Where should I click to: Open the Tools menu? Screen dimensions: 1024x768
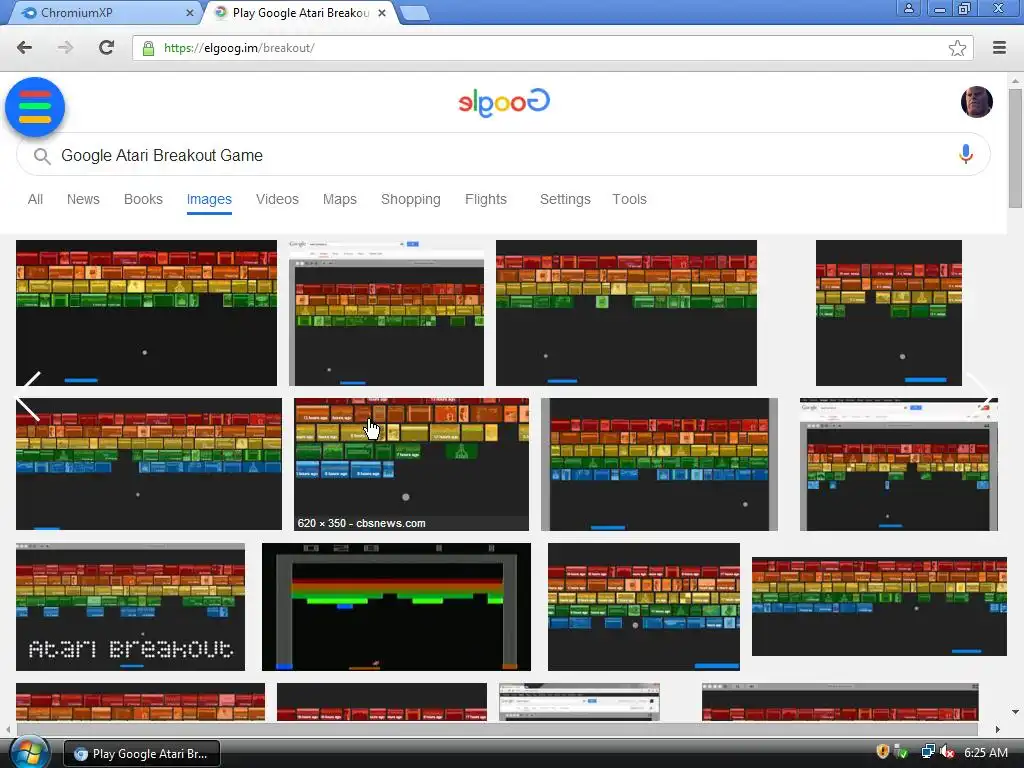(x=629, y=199)
